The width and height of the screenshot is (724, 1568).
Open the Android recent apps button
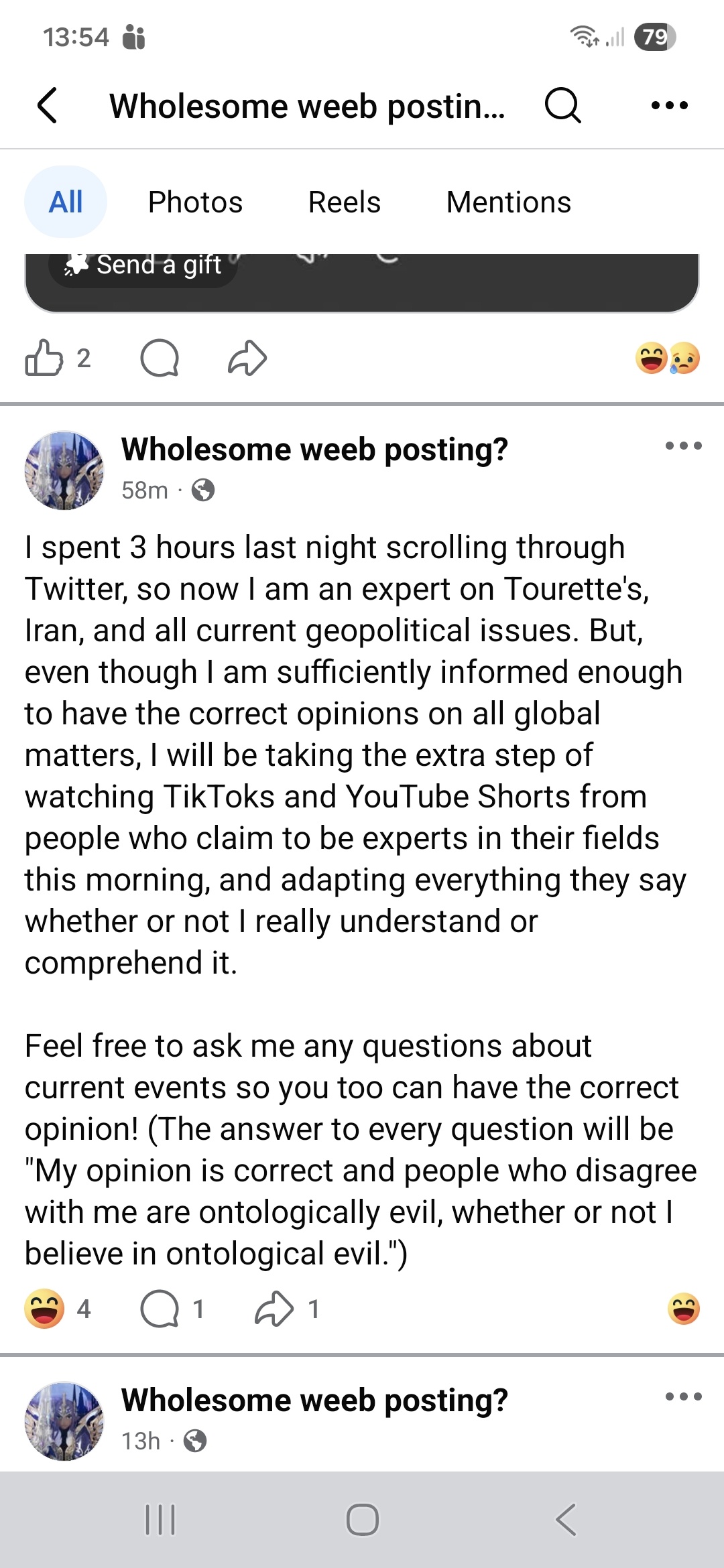(160, 1520)
